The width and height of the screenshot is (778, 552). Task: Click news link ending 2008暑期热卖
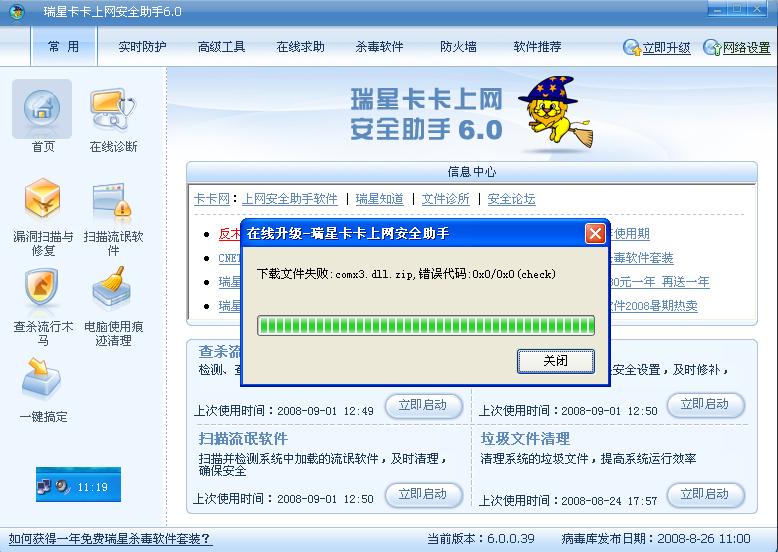[653, 306]
